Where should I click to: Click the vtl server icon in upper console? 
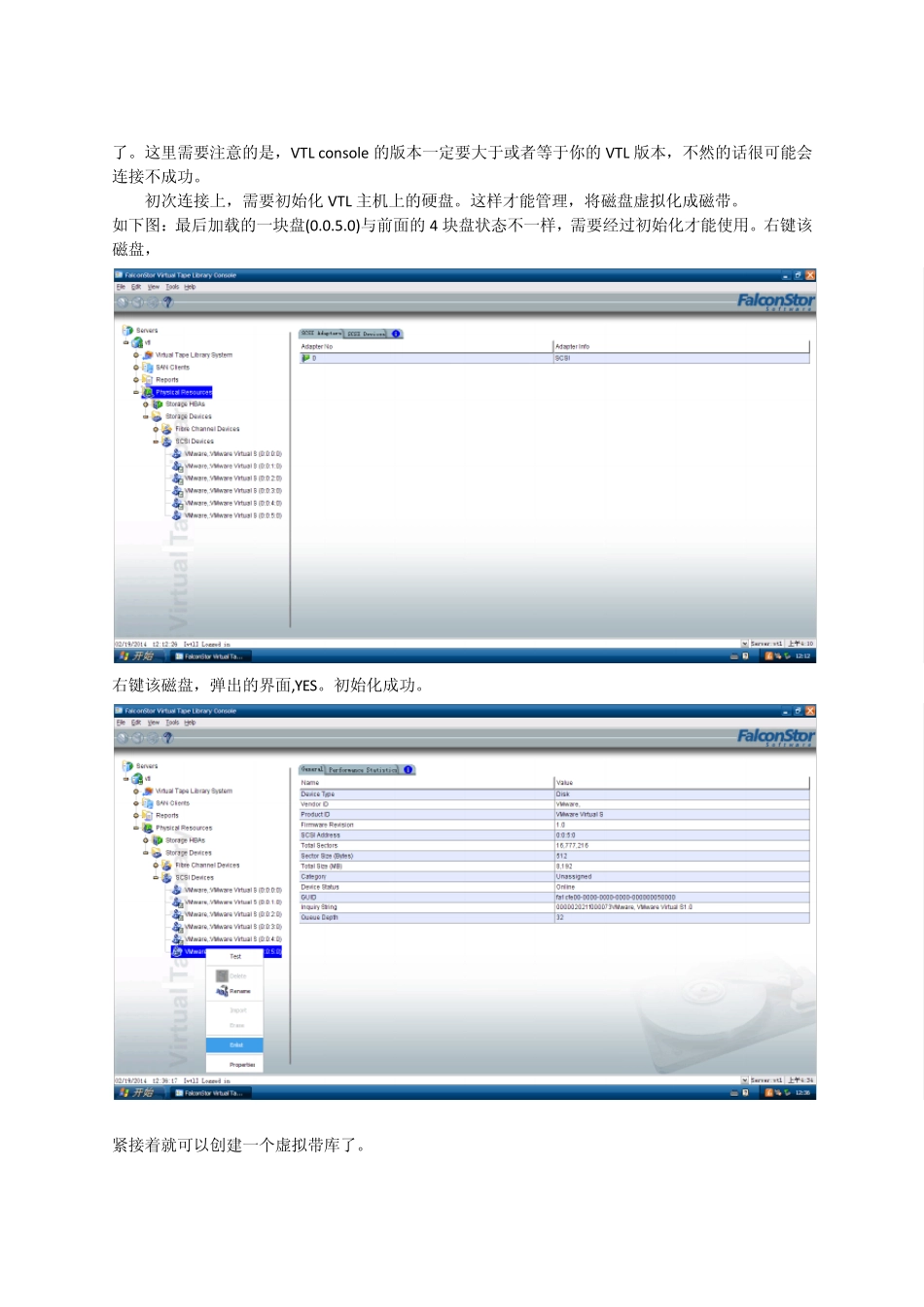(137, 343)
